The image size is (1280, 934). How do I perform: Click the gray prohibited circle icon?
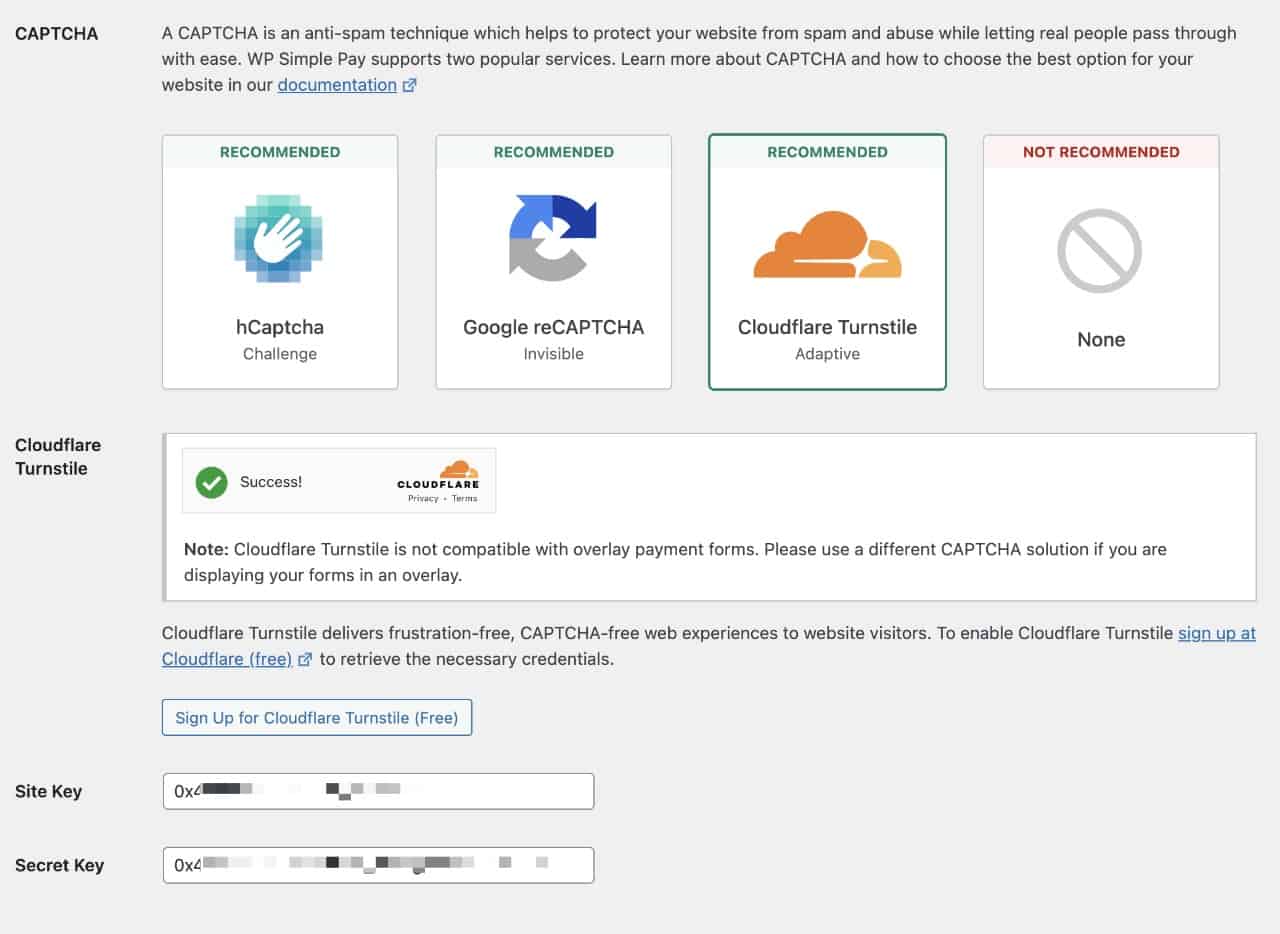pyautogui.click(x=1100, y=250)
